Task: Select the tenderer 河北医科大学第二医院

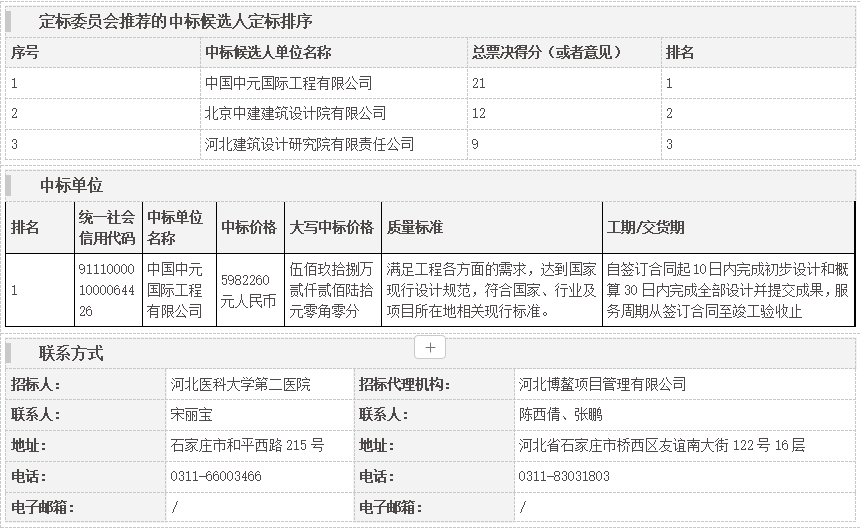Action: click(241, 384)
